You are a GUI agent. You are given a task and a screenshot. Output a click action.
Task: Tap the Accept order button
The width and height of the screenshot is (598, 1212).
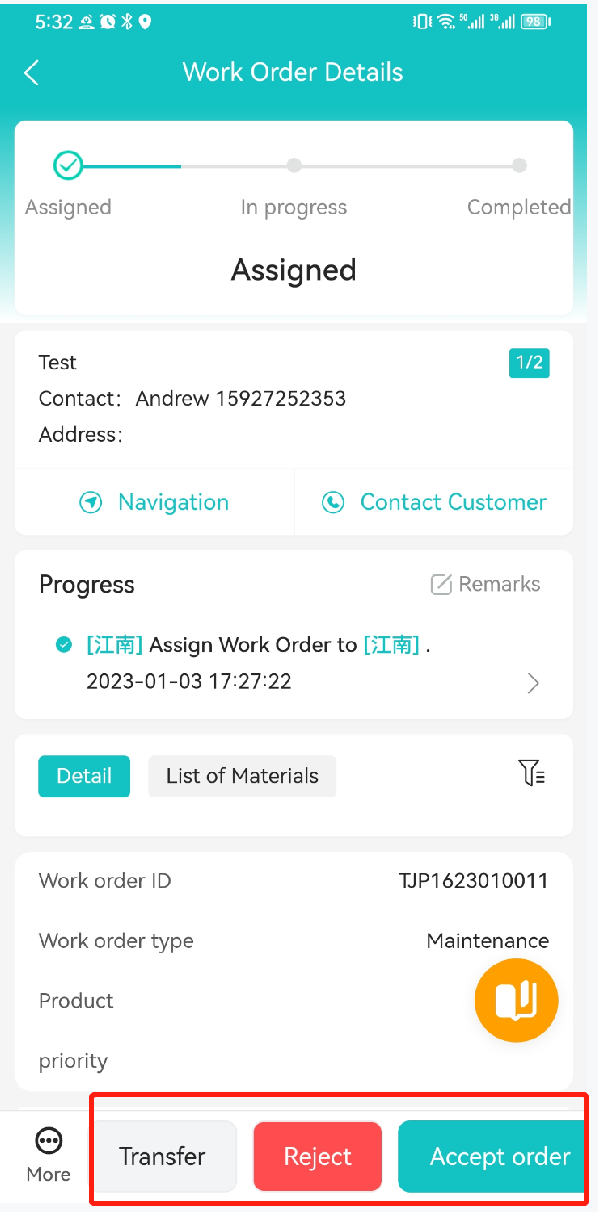point(492,1157)
